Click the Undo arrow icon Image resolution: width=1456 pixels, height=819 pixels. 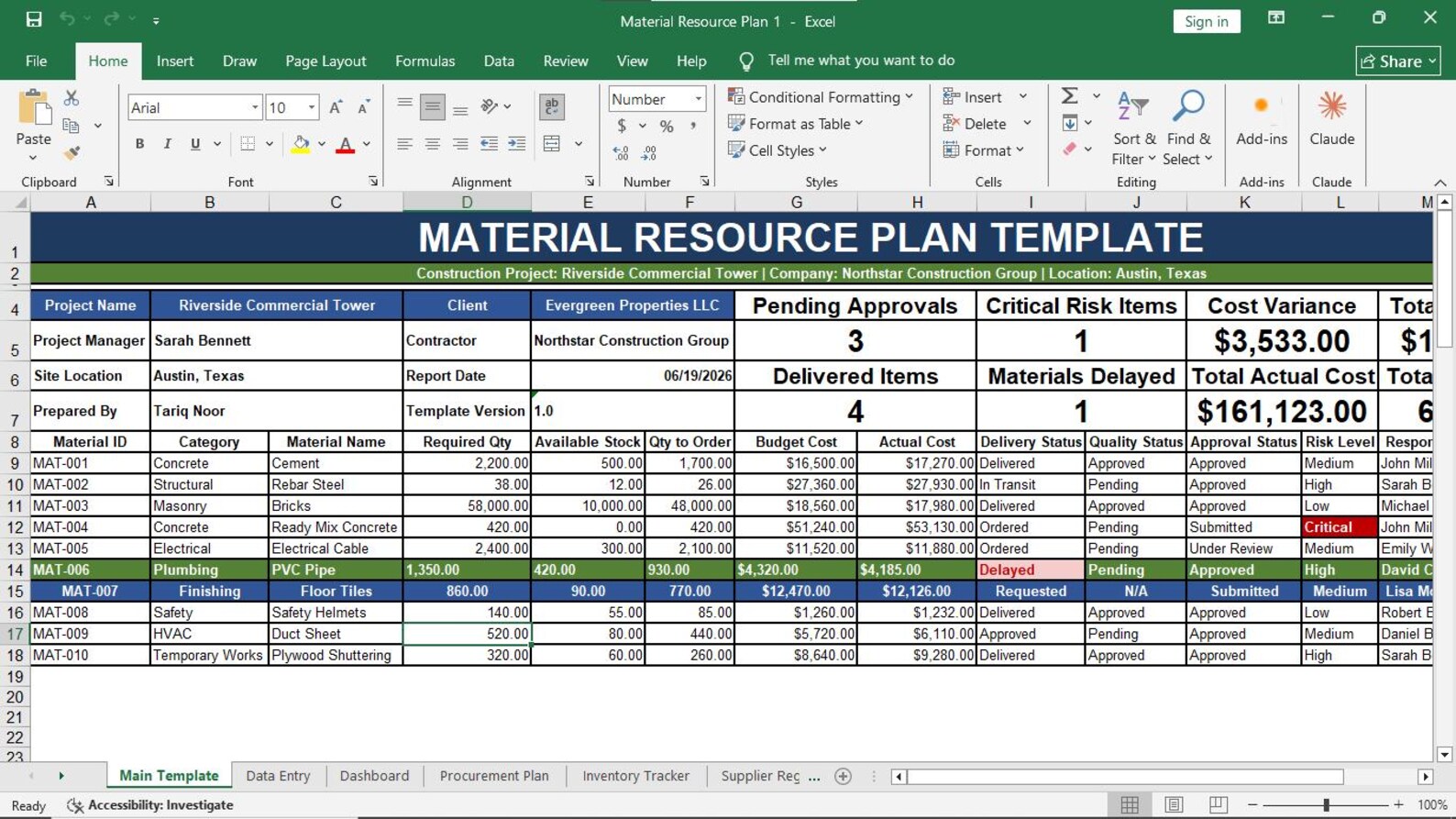(67, 19)
